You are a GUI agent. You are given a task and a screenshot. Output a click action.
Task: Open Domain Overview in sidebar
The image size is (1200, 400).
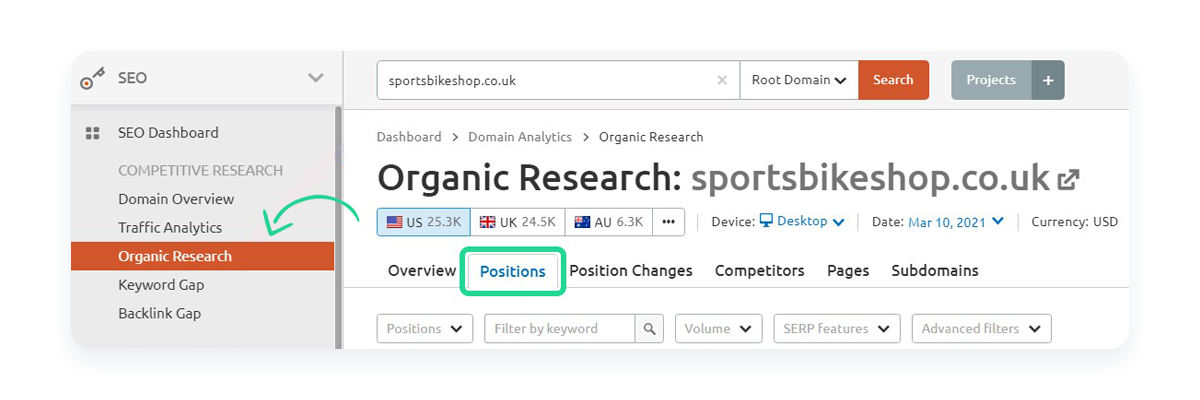pyautogui.click(x=176, y=199)
